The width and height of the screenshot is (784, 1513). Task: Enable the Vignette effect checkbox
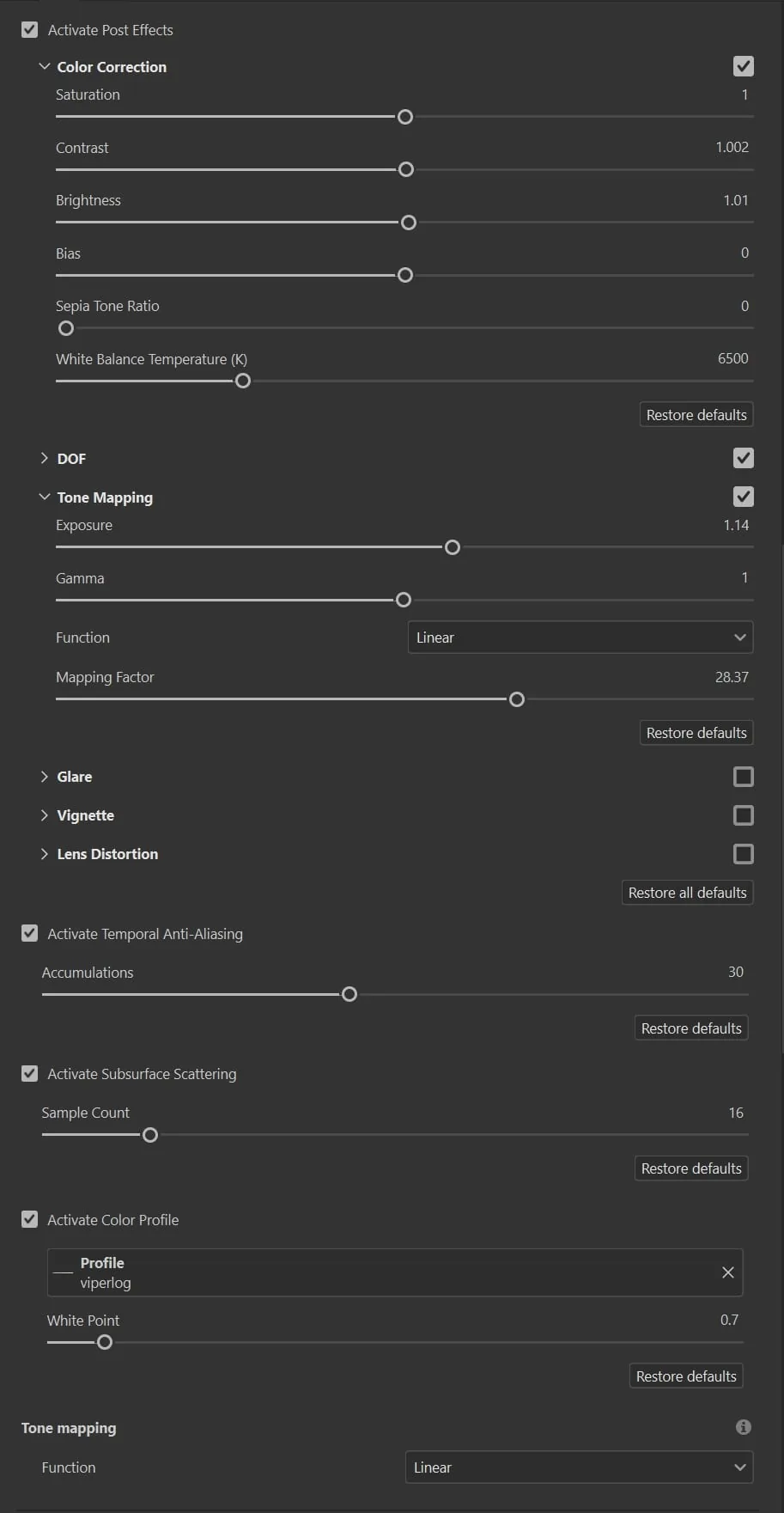coord(744,815)
